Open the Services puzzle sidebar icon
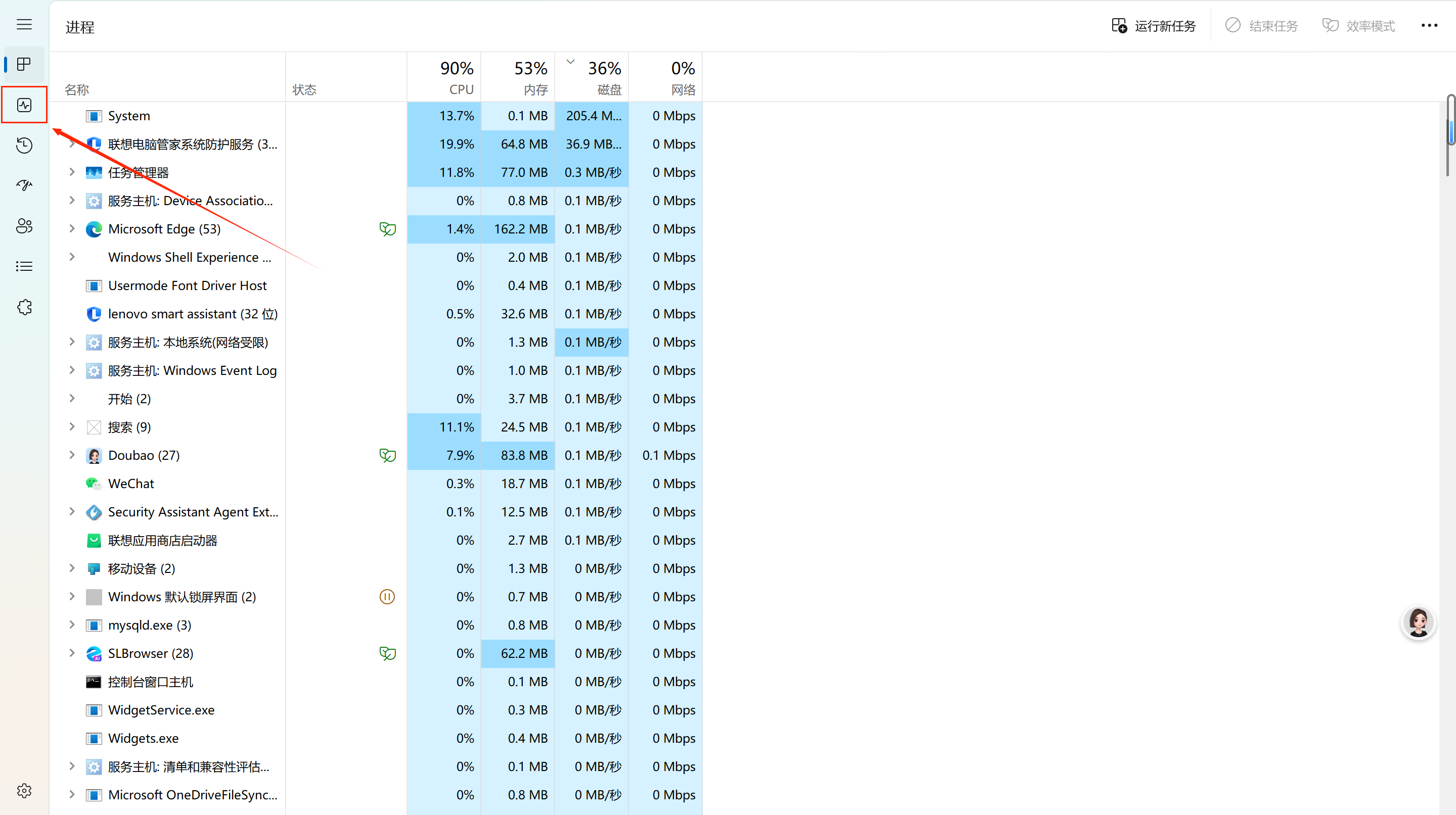Viewport: 1456px width, 815px height. [x=24, y=307]
